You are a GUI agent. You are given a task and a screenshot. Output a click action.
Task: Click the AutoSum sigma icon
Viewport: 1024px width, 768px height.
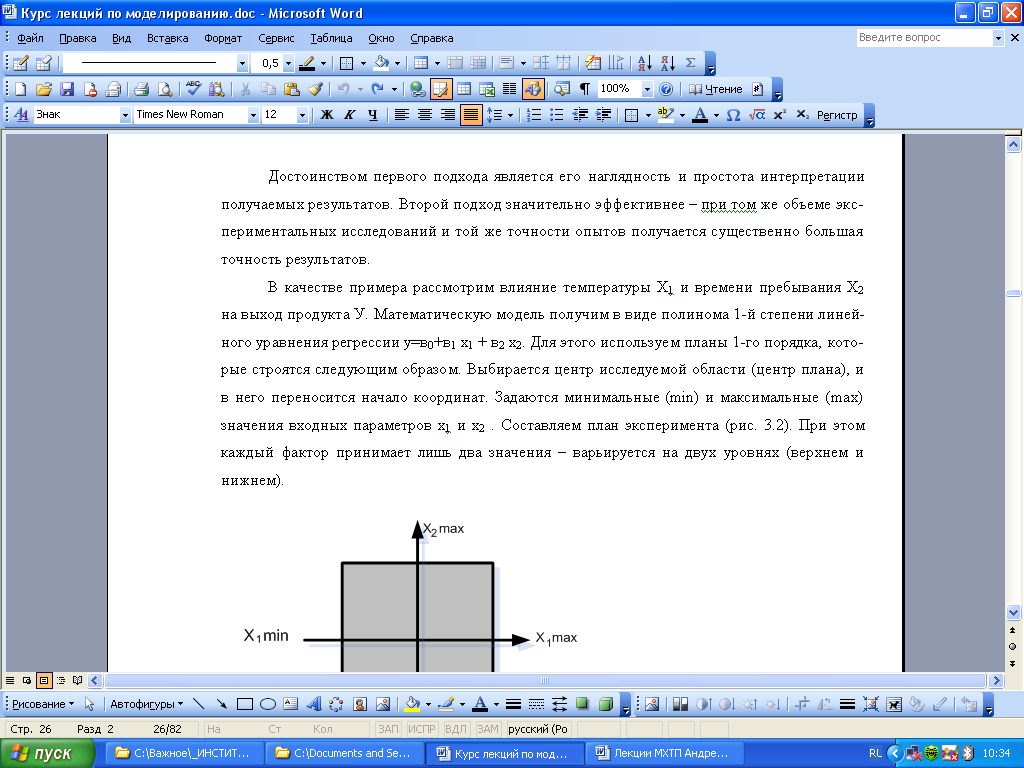click(690, 63)
